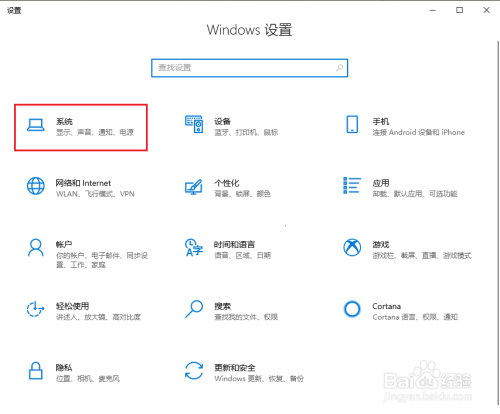The width and height of the screenshot is (500, 414).
Task: Open 网络和 Internet settings title
Action: point(83,183)
